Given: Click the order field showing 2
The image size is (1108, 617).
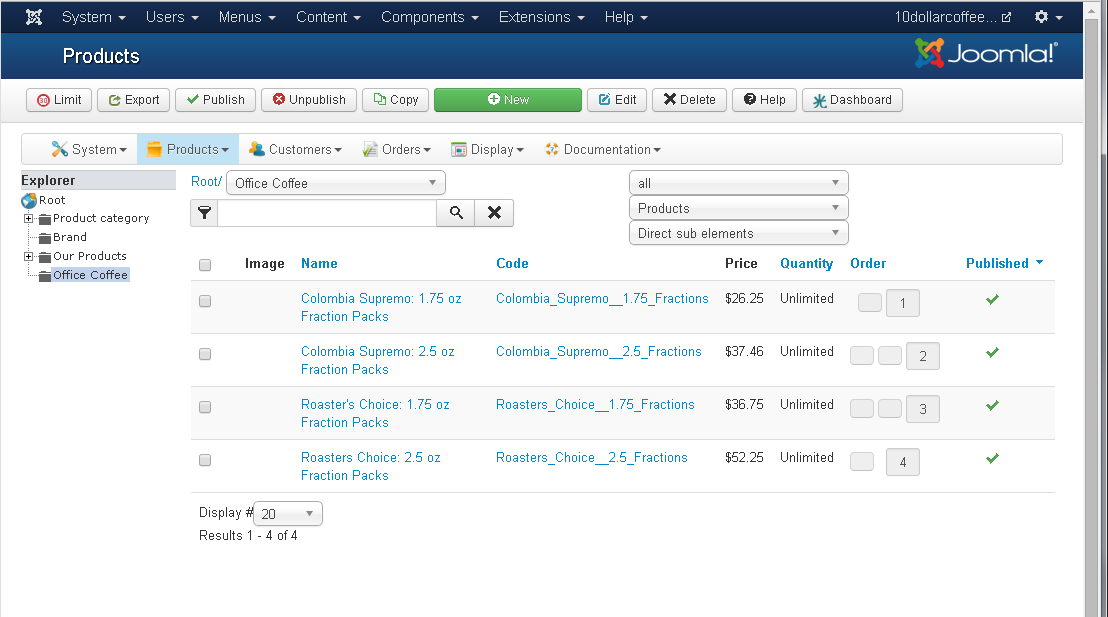Looking at the screenshot, I should click(922, 356).
